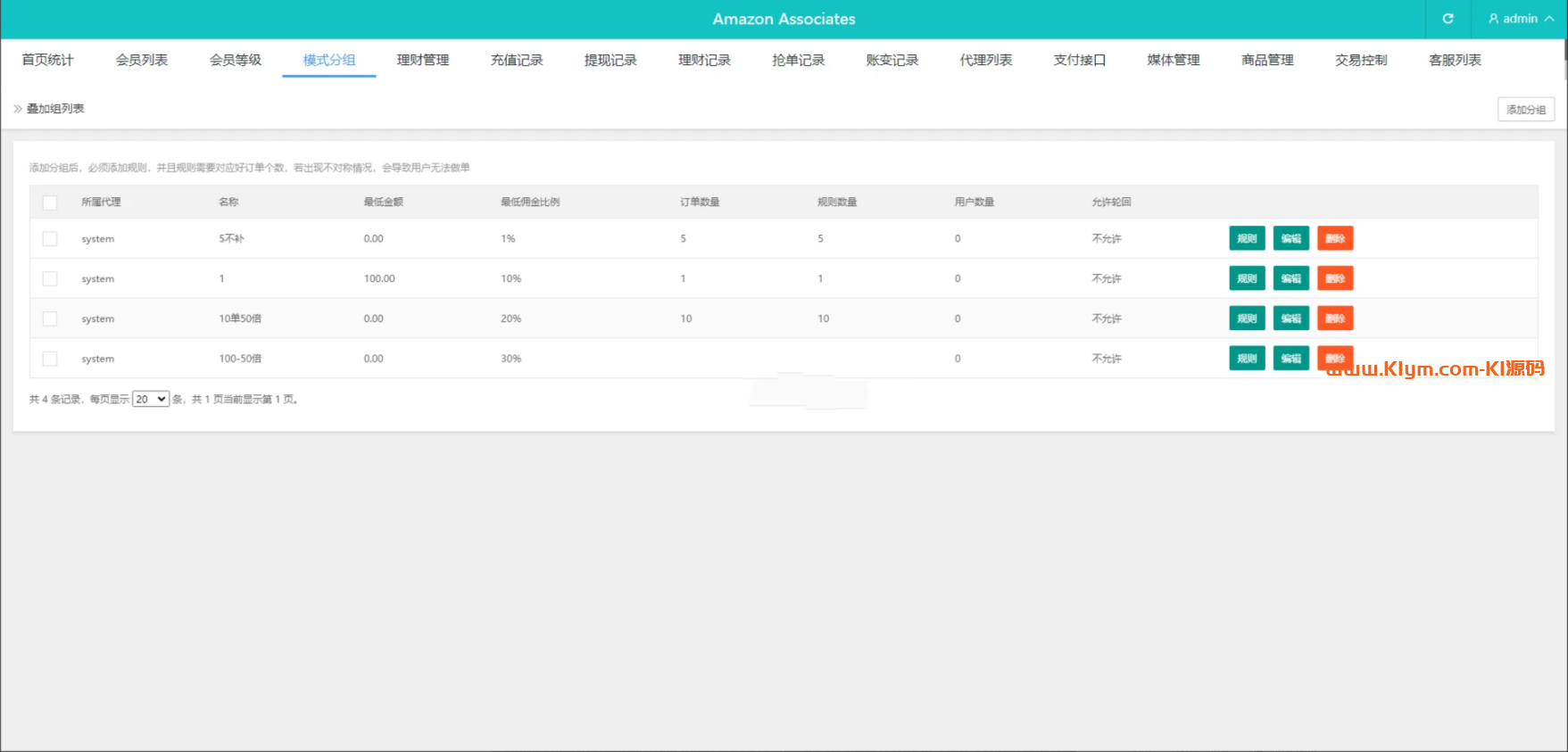Image resolution: width=1568 pixels, height=752 pixels.
Task: Open 规则 for the 10单50倍 group
Action: coord(1247,318)
